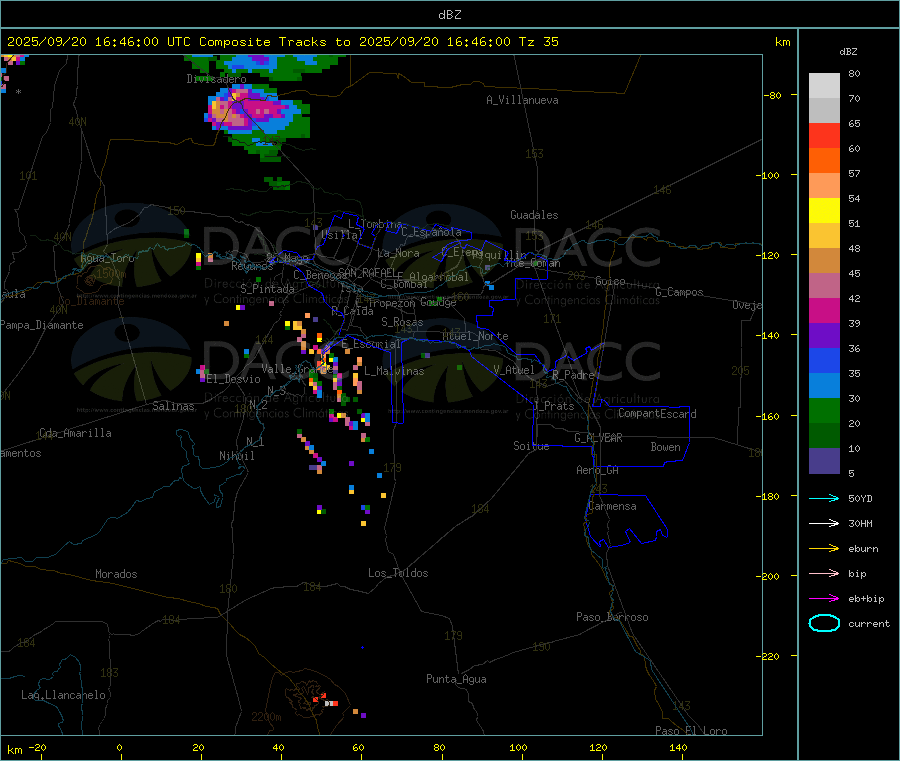The image size is (900, 761).
Task: Pick the bright yellow 51-54 dBZ swatch
Action: [824, 211]
